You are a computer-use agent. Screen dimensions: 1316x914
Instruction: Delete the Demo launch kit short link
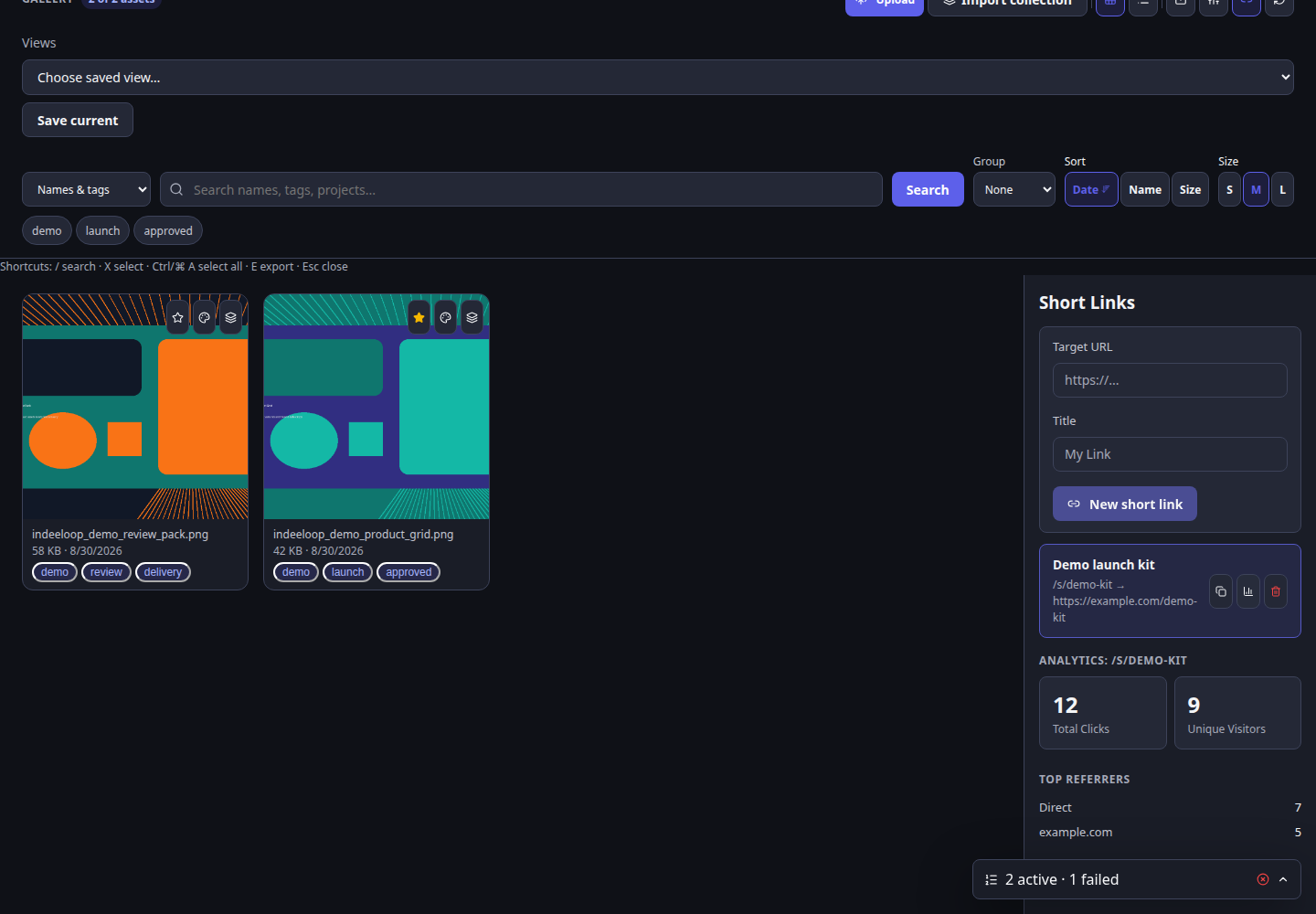(1276, 591)
